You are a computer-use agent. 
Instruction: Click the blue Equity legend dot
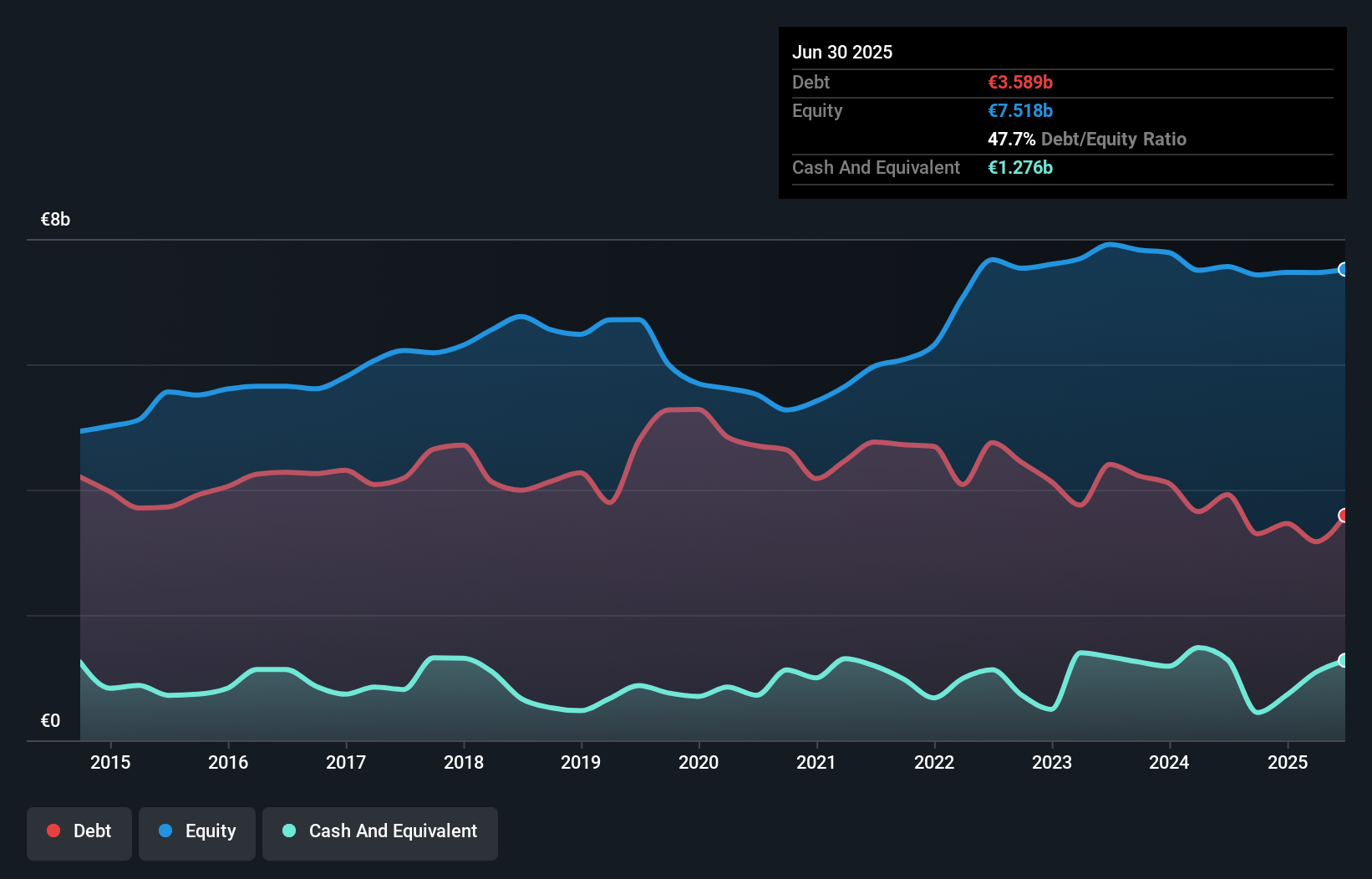coord(165,831)
